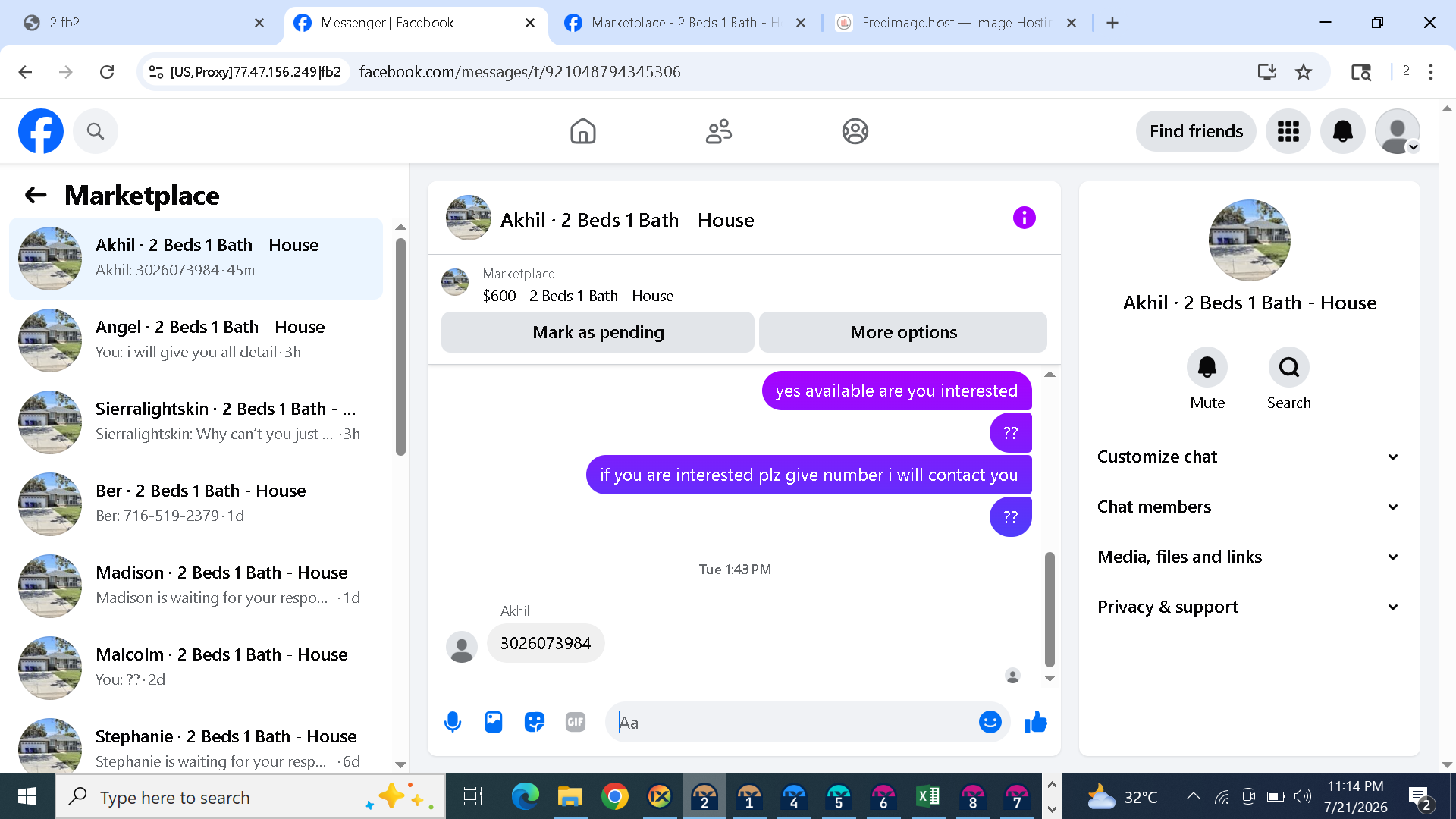This screenshot has height=819, width=1456.
Task: Click the Windows taskbar search box
Action: point(250,796)
